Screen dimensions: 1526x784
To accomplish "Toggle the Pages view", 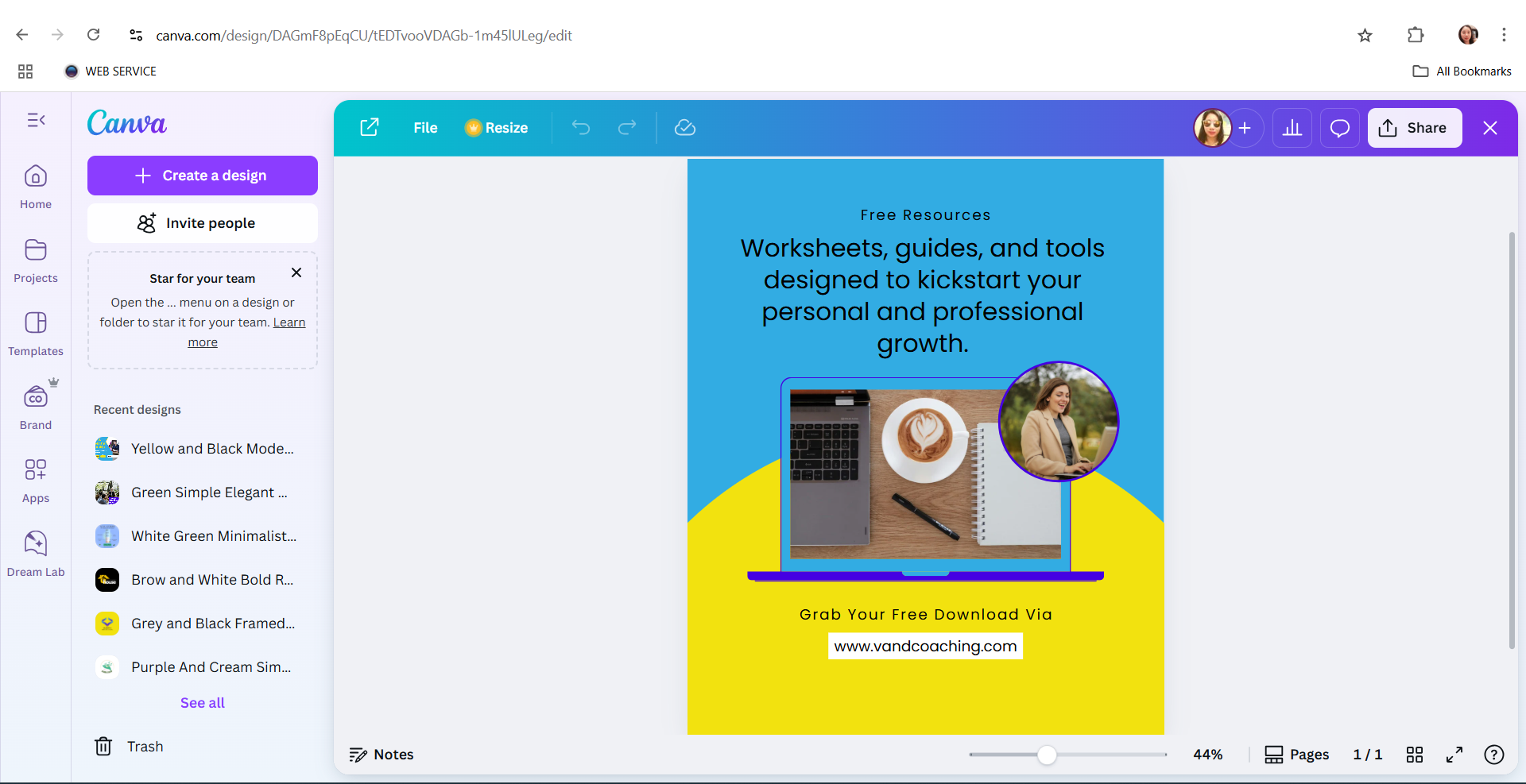I will tap(1297, 755).
